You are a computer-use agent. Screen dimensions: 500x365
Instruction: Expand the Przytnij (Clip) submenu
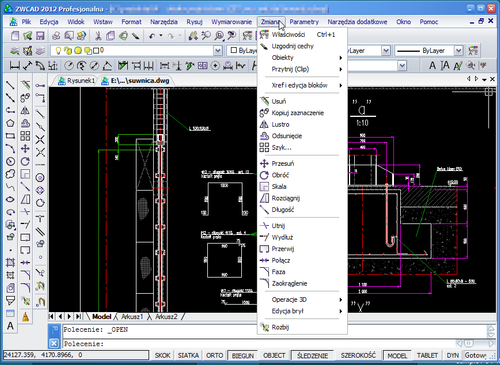[302, 69]
